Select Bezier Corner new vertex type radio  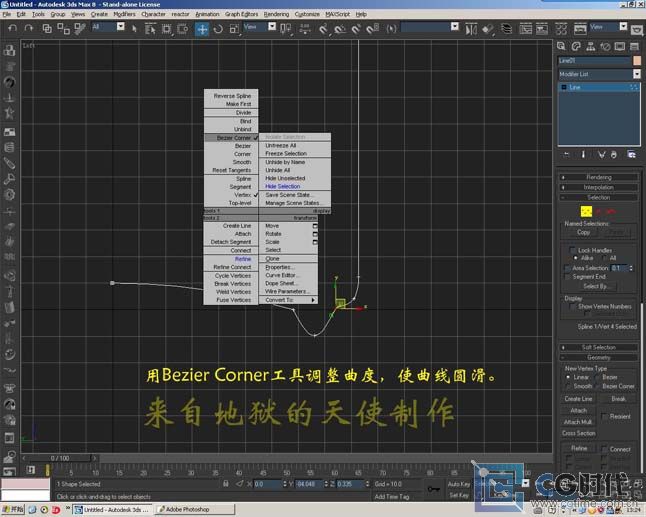coord(597,386)
